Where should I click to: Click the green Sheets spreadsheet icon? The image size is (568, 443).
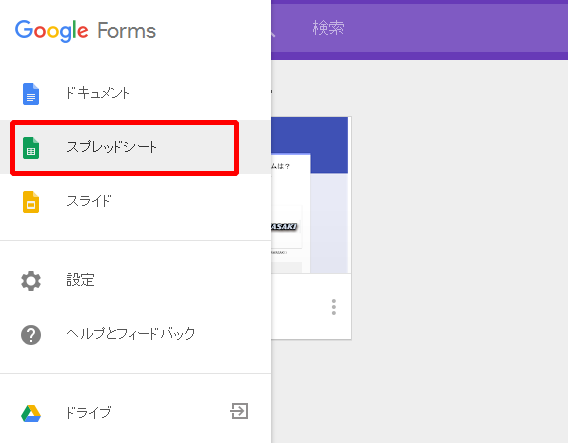click(x=31, y=148)
